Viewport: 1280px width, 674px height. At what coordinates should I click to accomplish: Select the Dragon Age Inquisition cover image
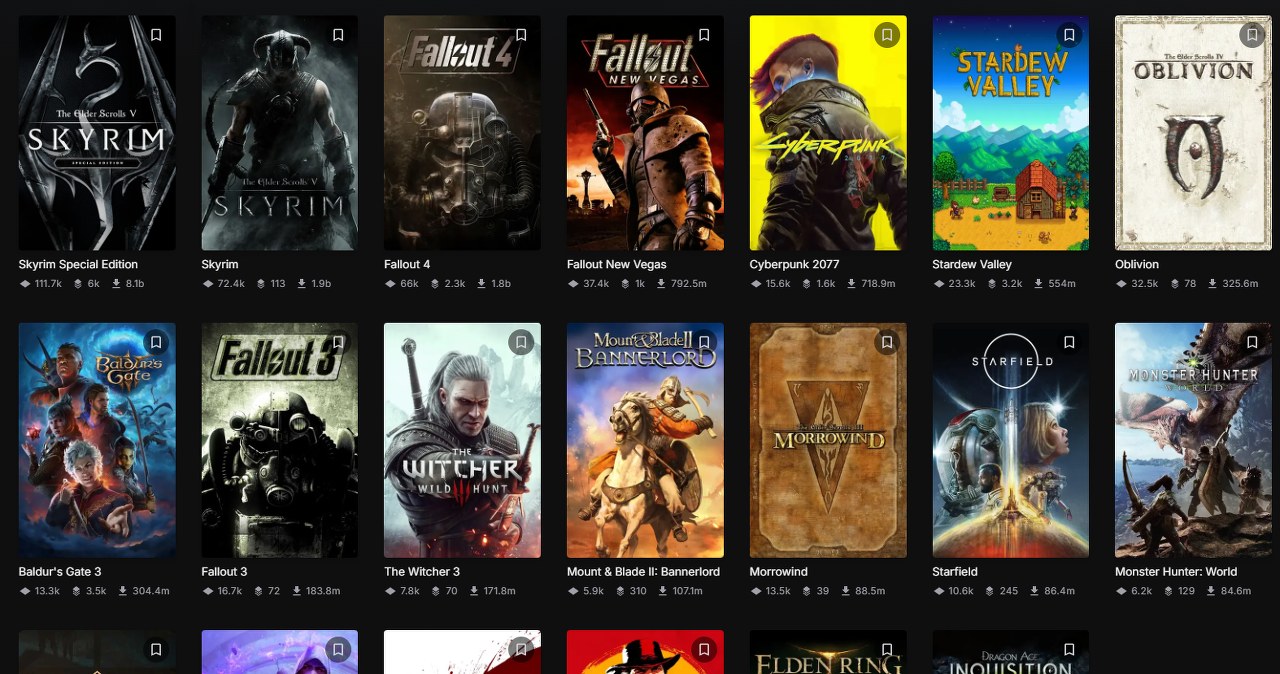click(x=1010, y=655)
